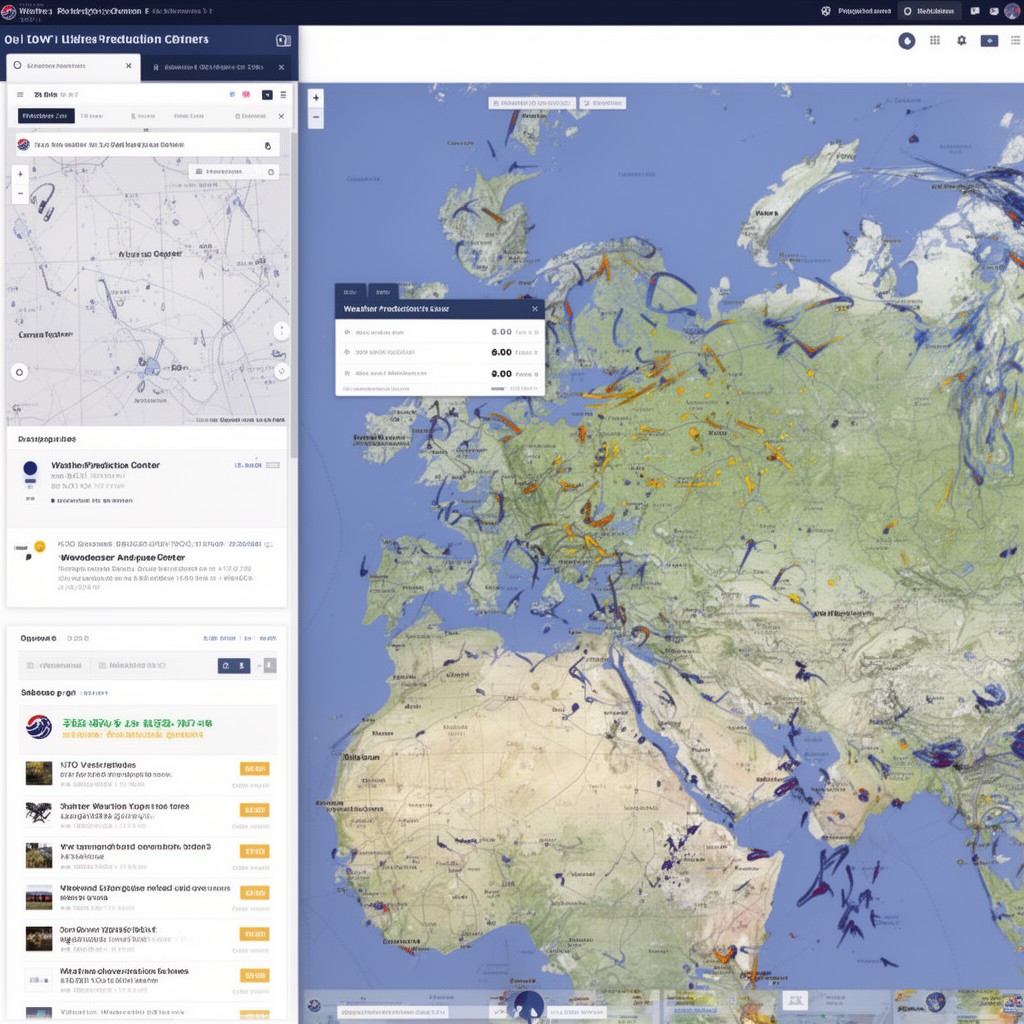Open the vertical dots button on the small map
The height and width of the screenshot is (1024, 1024).
[x=281, y=330]
